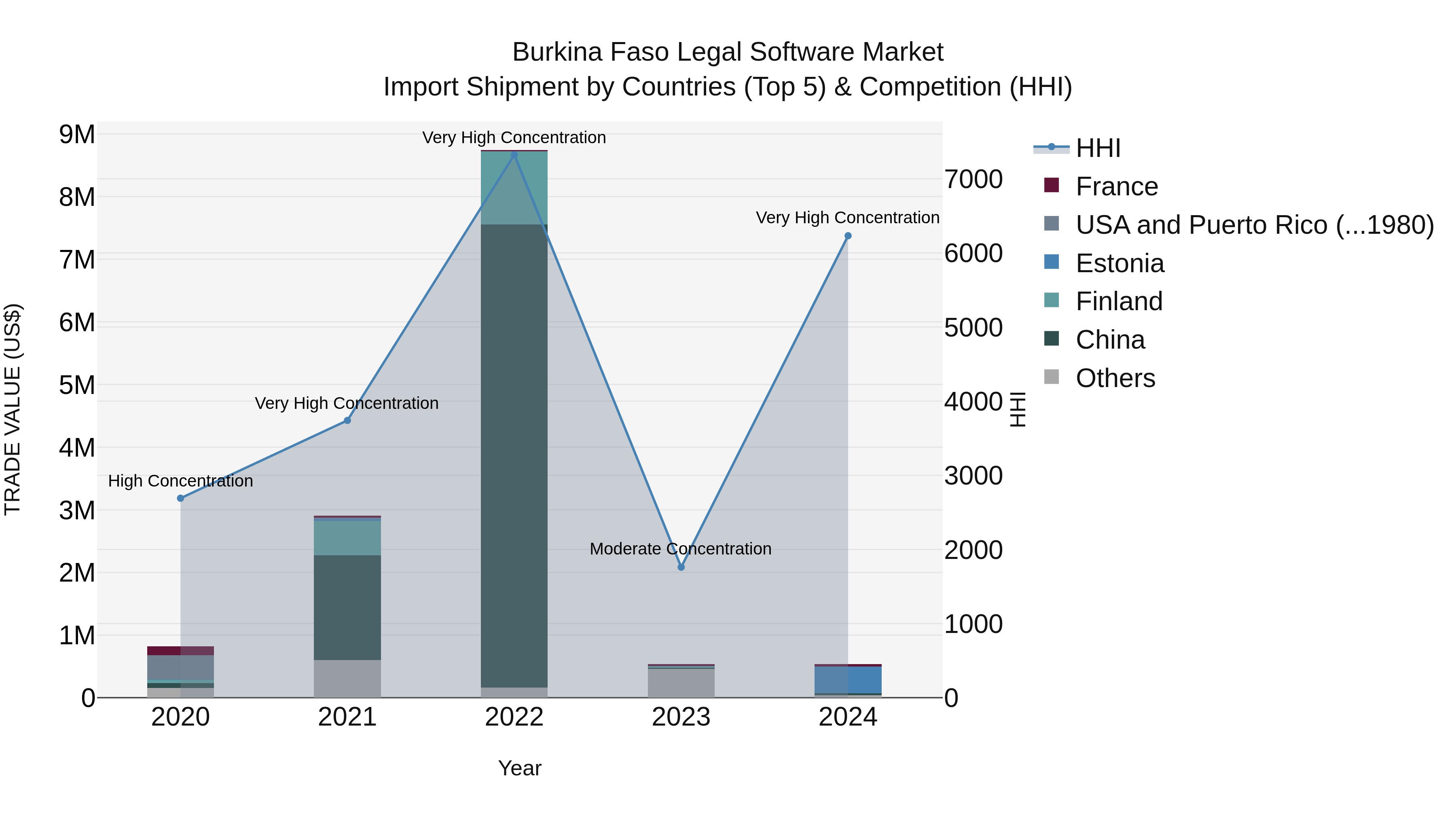Click the HHI line marker icon in legend
This screenshot has height=819, width=1456.
point(1051,148)
